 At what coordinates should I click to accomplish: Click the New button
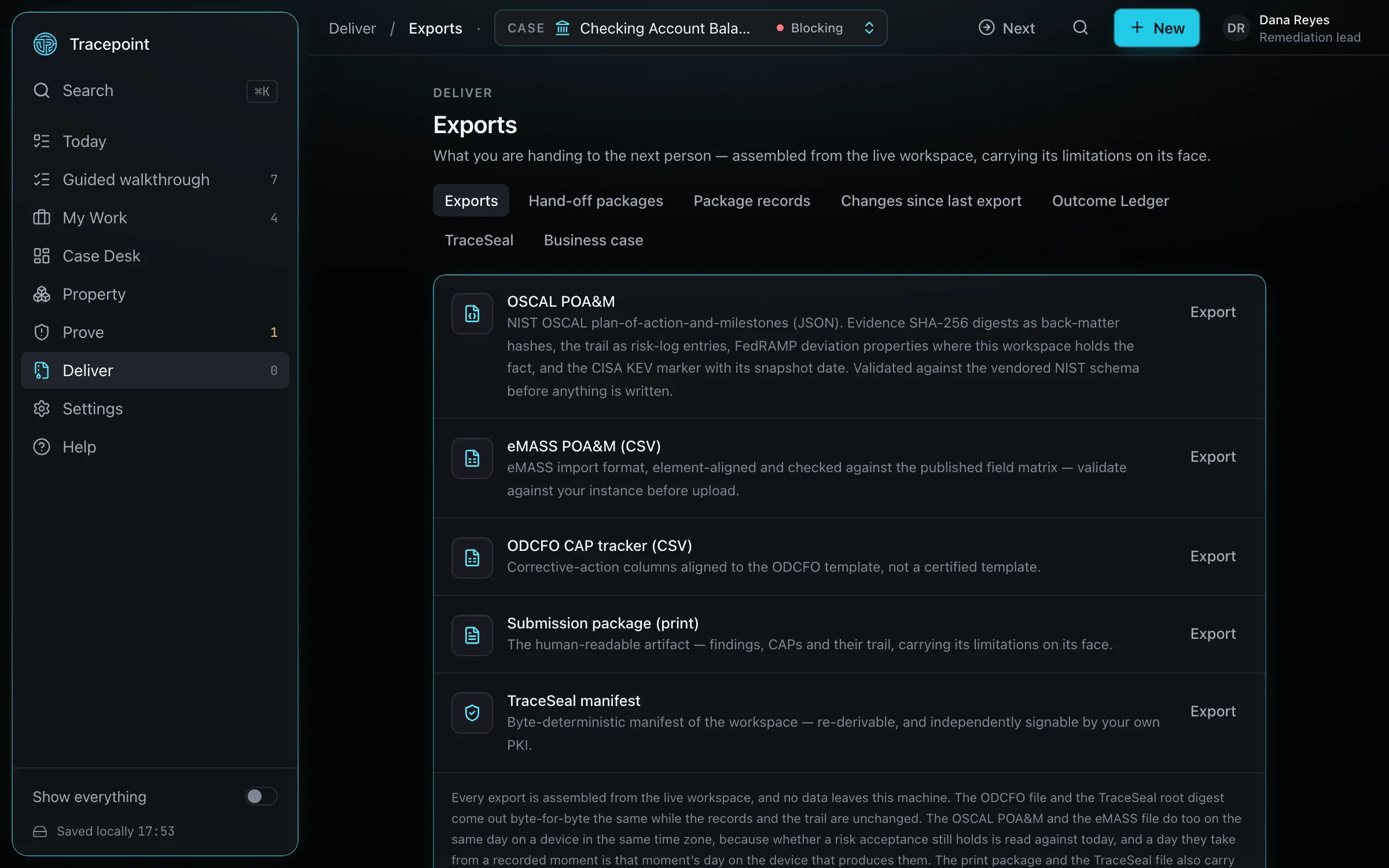[x=1156, y=28]
